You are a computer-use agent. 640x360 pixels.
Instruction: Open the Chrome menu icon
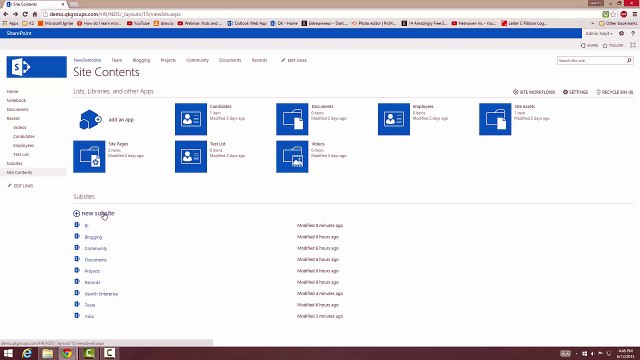[x=635, y=14]
